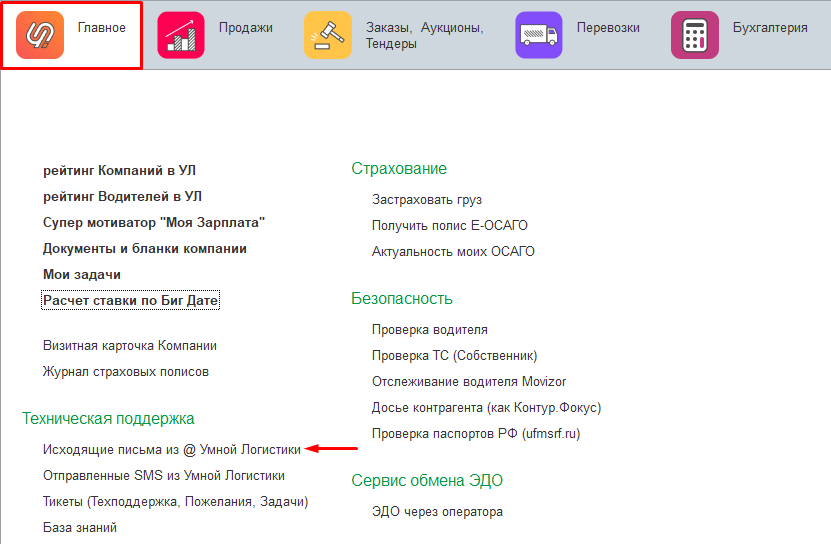Open Супер мотиватор "Моя Зарплата"
The image size is (831, 544).
[154, 223]
